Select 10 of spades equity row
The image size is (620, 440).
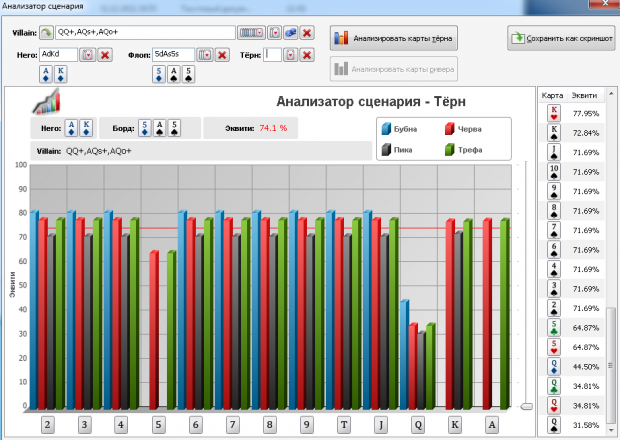572,172
